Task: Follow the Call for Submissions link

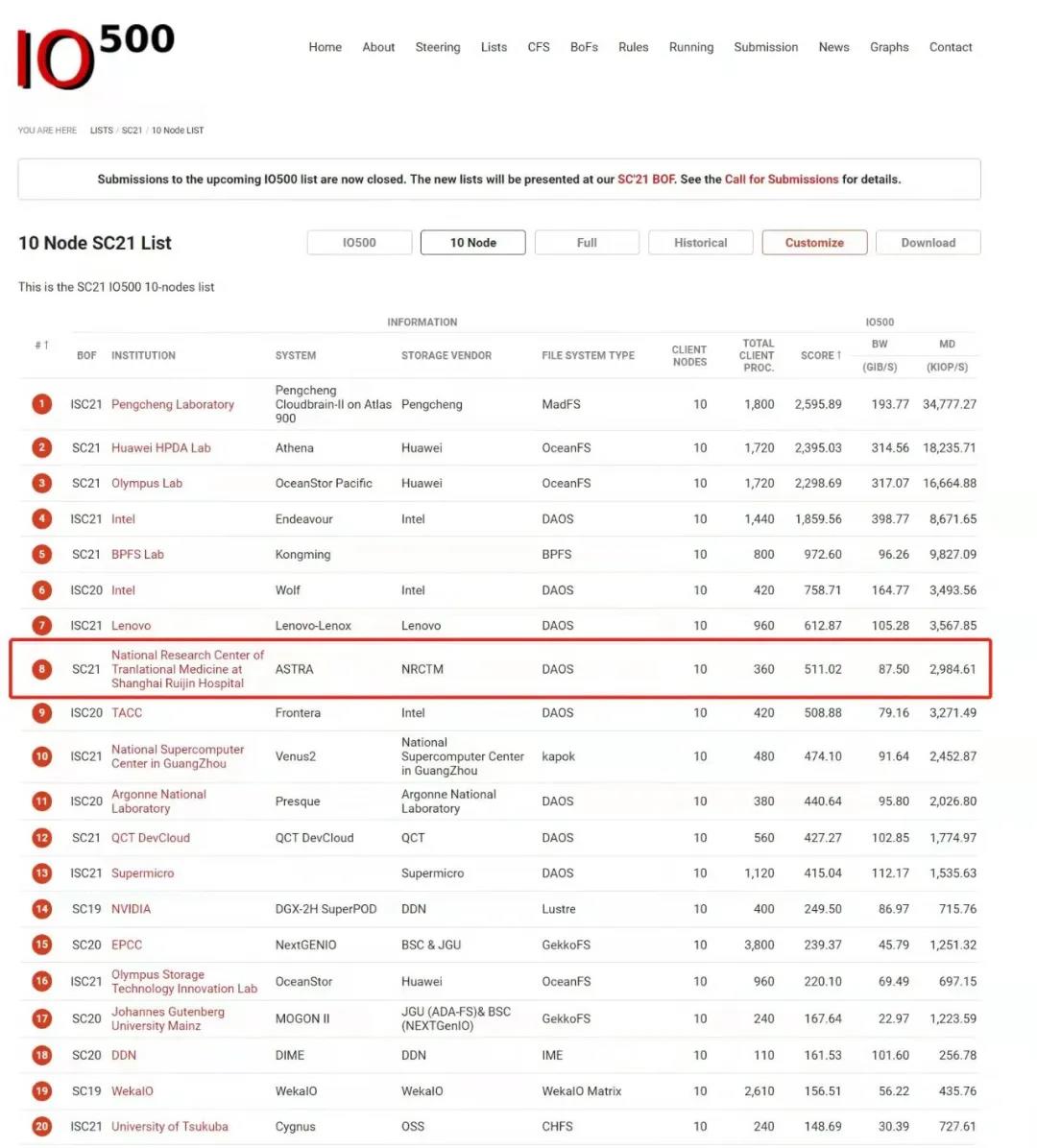Action: [x=781, y=179]
